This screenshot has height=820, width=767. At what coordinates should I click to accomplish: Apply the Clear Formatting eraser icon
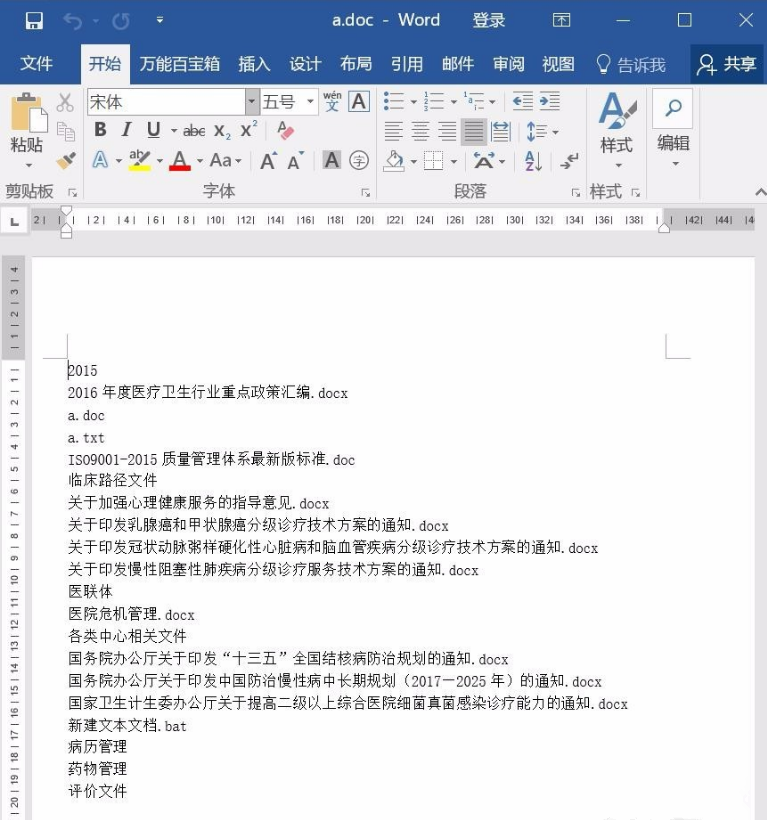pos(285,130)
